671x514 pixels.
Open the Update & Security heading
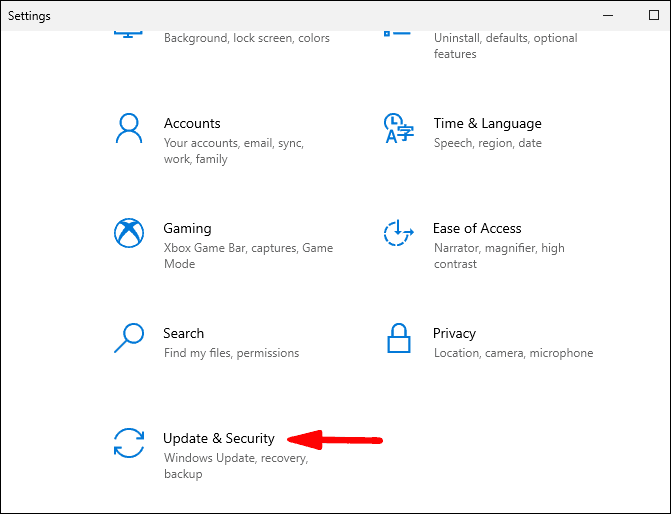pyautogui.click(x=219, y=438)
